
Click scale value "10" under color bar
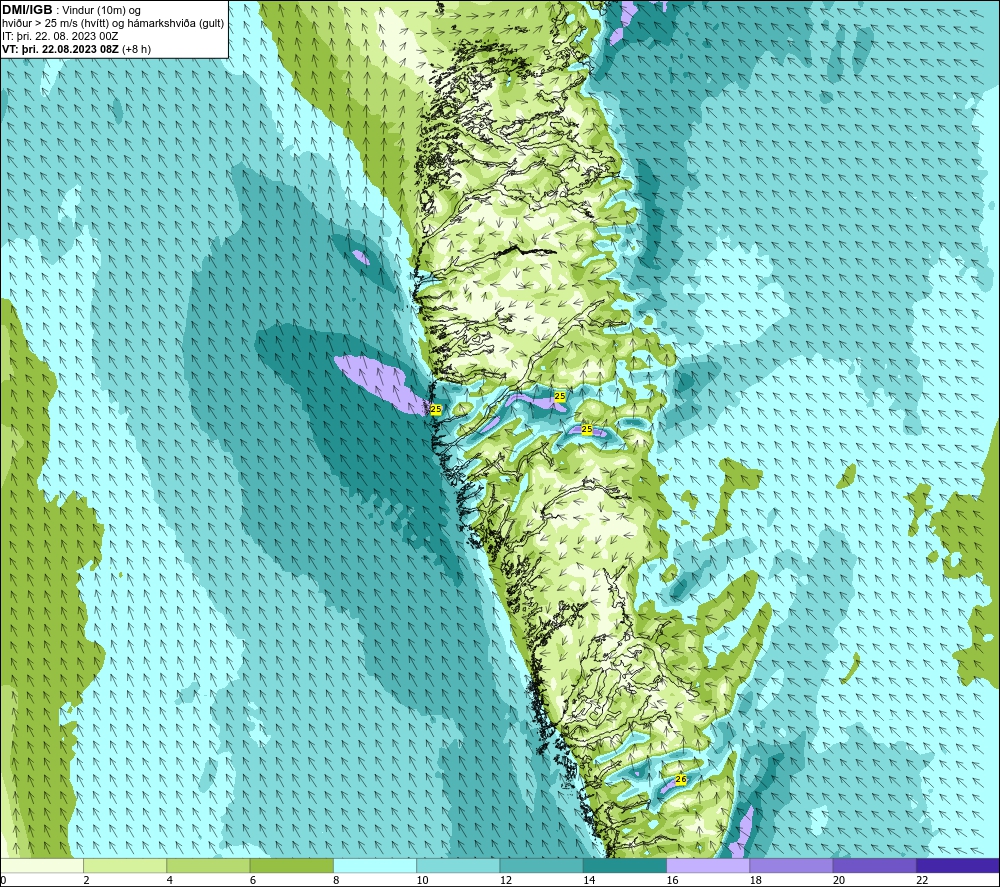(422, 880)
